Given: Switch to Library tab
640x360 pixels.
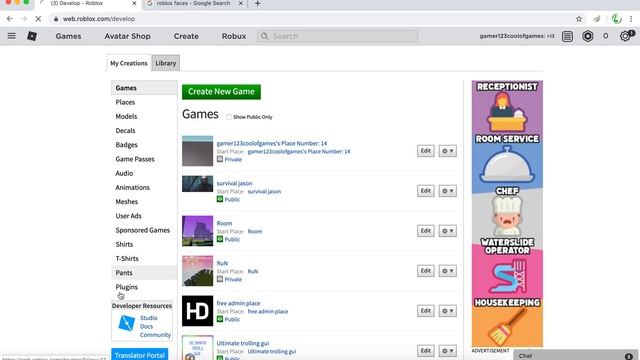Looking at the screenshot, I should coord(166,63).
